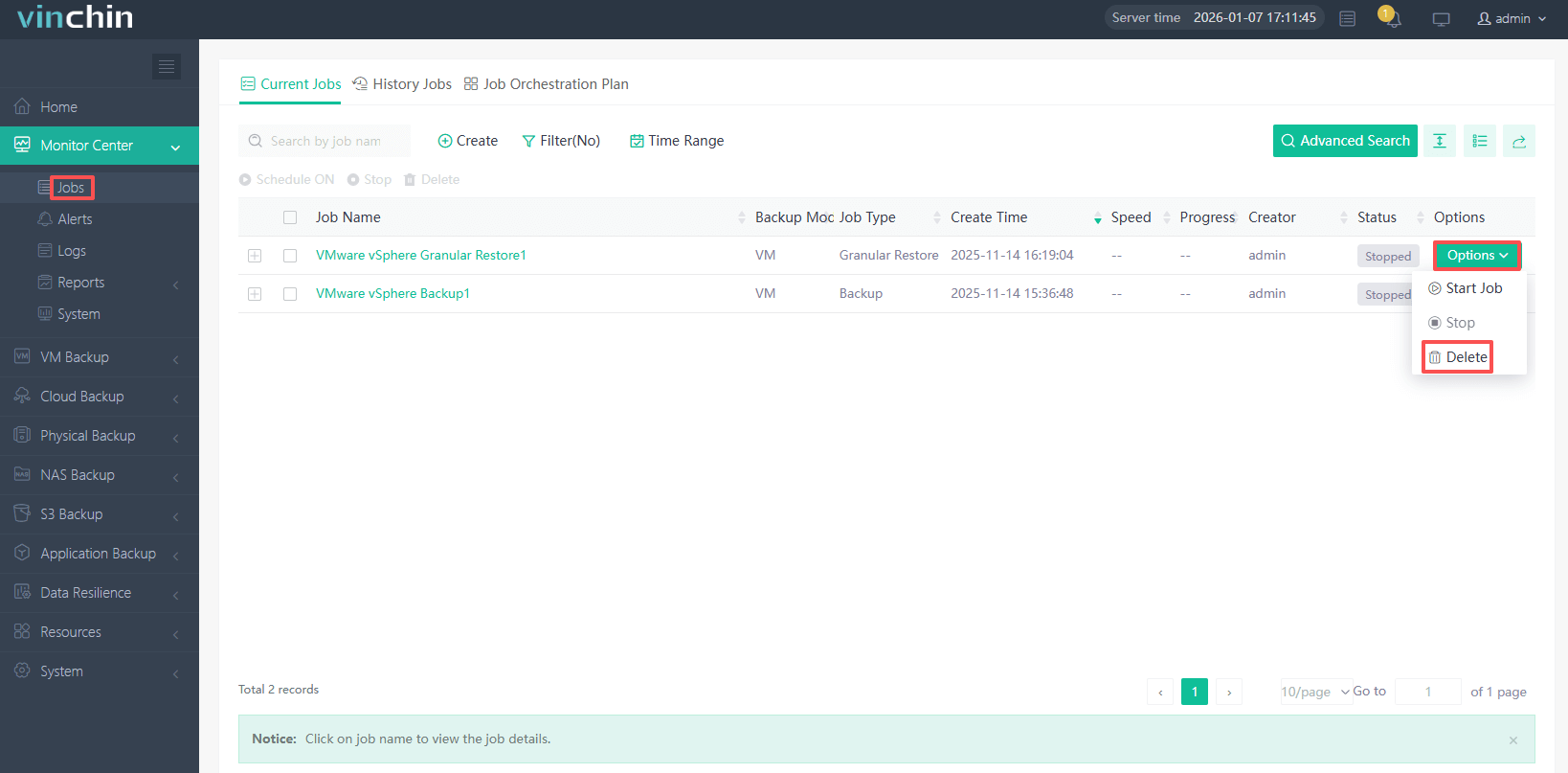Choose Delete from the Options menu
The image size is (1568, 773).
click(1457, 357)
